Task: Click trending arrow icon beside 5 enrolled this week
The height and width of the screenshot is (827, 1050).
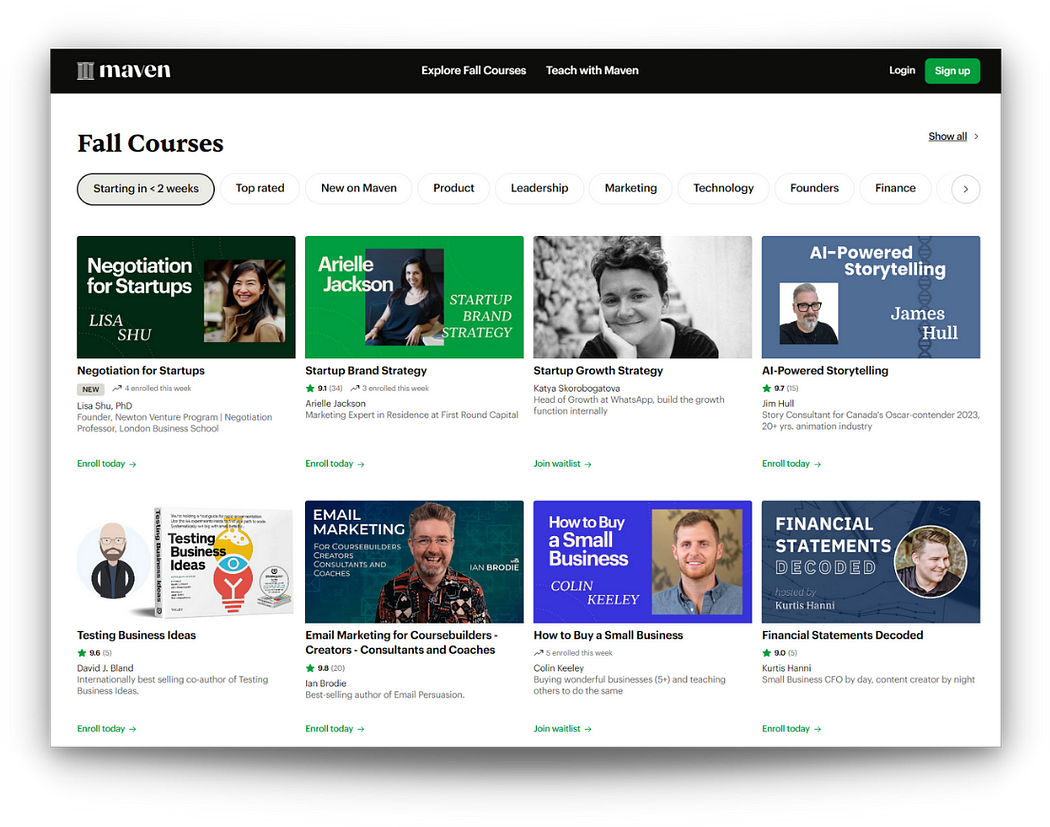Action: 538,653
